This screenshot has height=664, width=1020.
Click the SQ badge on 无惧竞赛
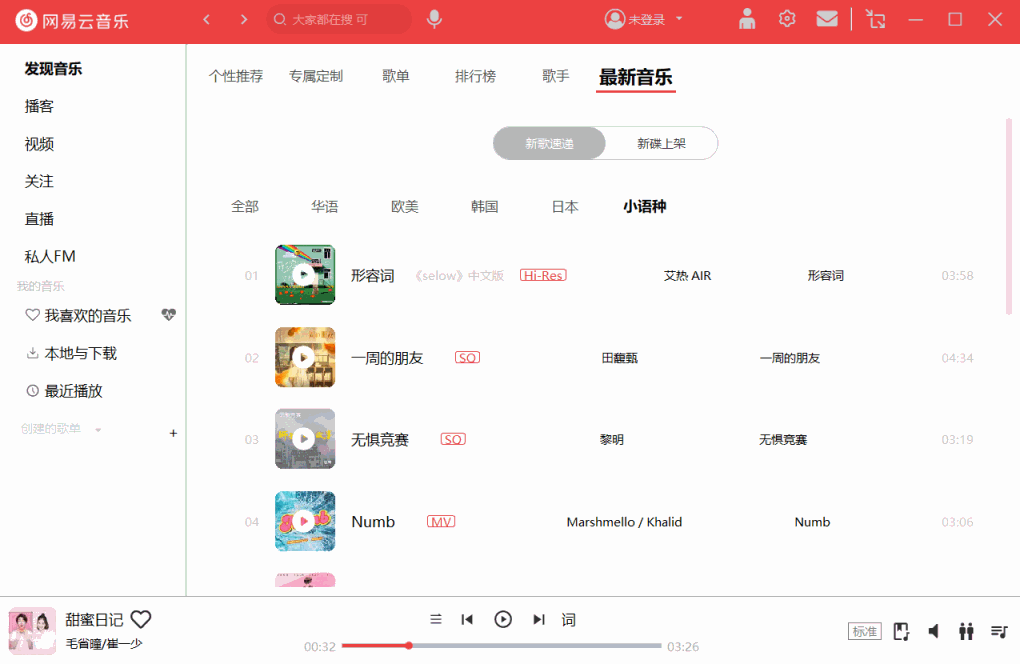click(x=453, y=440)
